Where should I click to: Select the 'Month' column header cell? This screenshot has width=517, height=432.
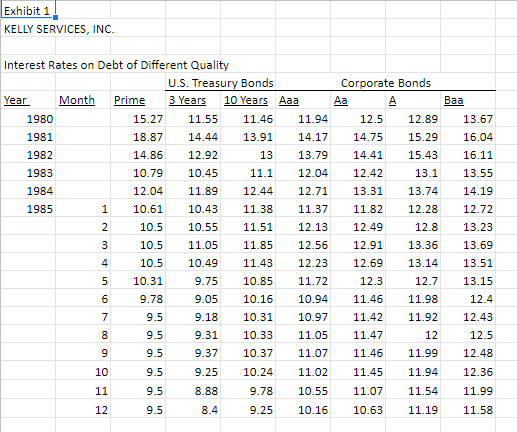point(83,100)
